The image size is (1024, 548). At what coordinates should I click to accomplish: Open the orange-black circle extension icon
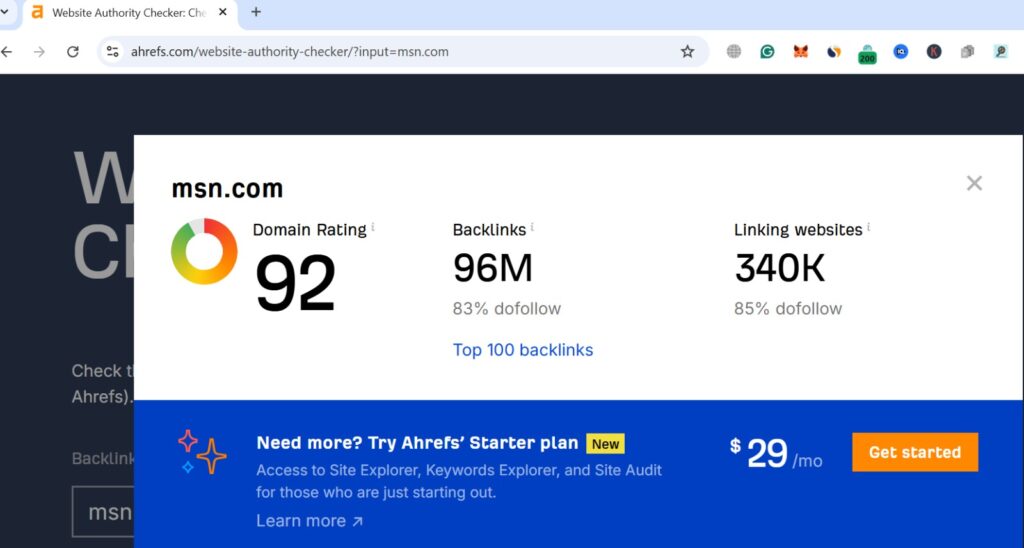(x=834, y=52)
